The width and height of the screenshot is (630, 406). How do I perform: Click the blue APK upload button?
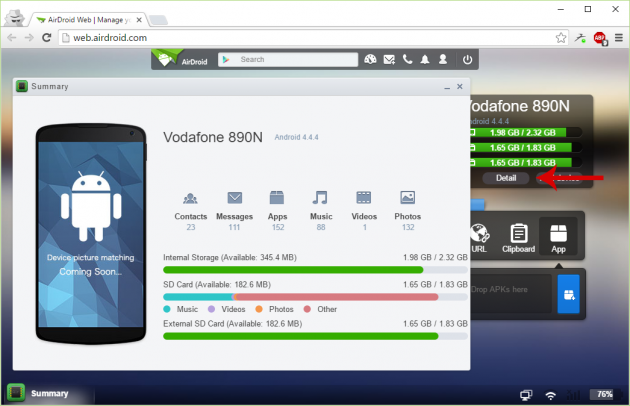point(569,294)
